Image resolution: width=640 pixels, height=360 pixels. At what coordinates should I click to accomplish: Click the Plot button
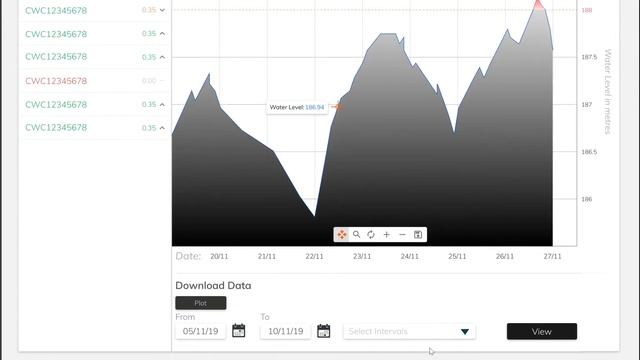point(201,303)
